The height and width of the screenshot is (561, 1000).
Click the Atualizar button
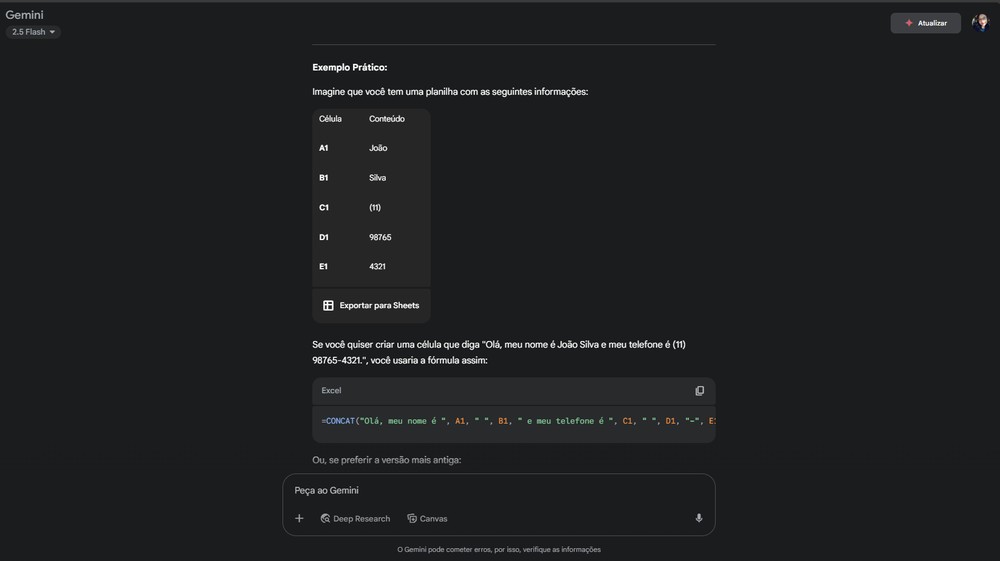click(x=926, y=23)
